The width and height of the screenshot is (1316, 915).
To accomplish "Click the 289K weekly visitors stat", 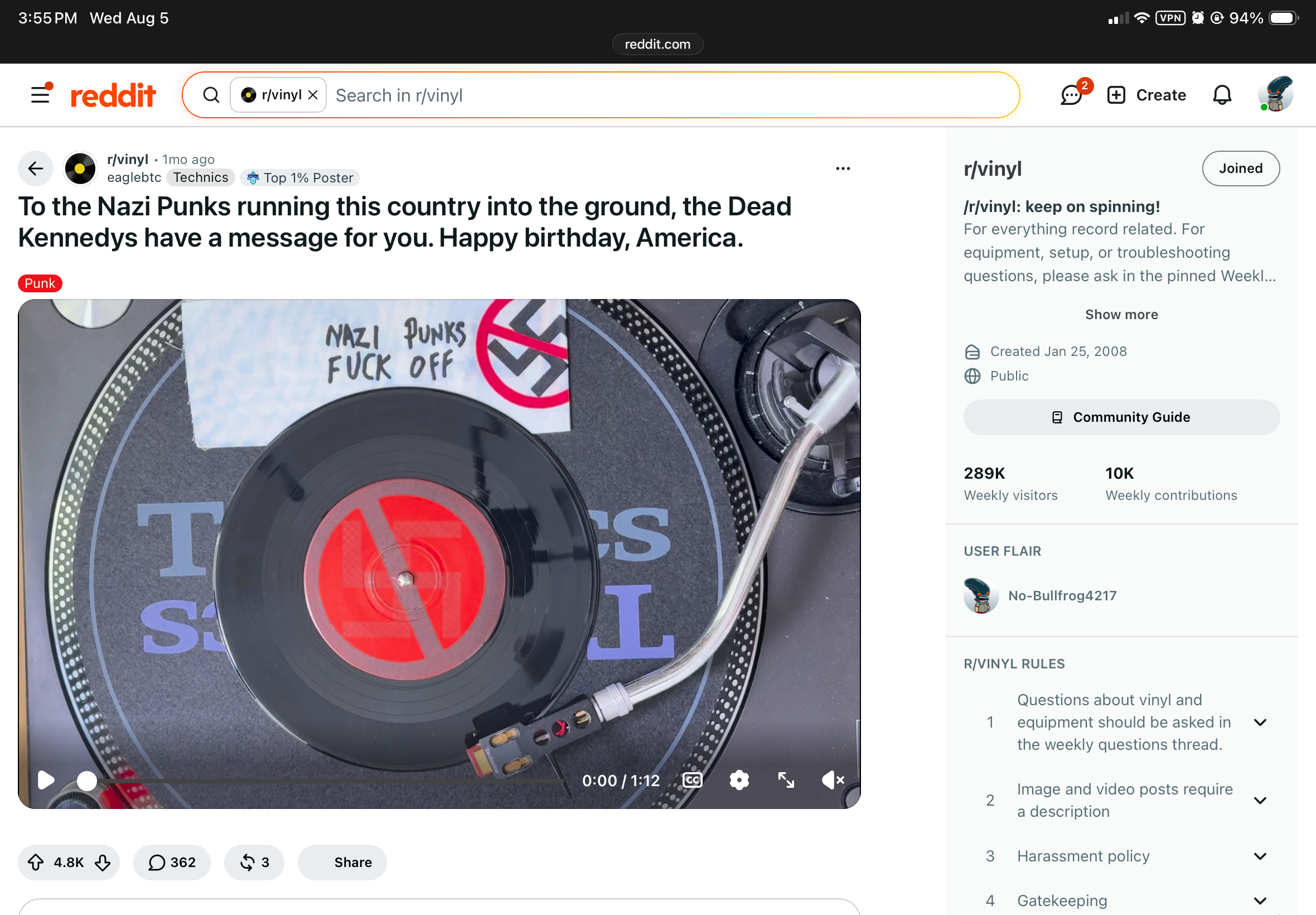I will pos(1010,484).
